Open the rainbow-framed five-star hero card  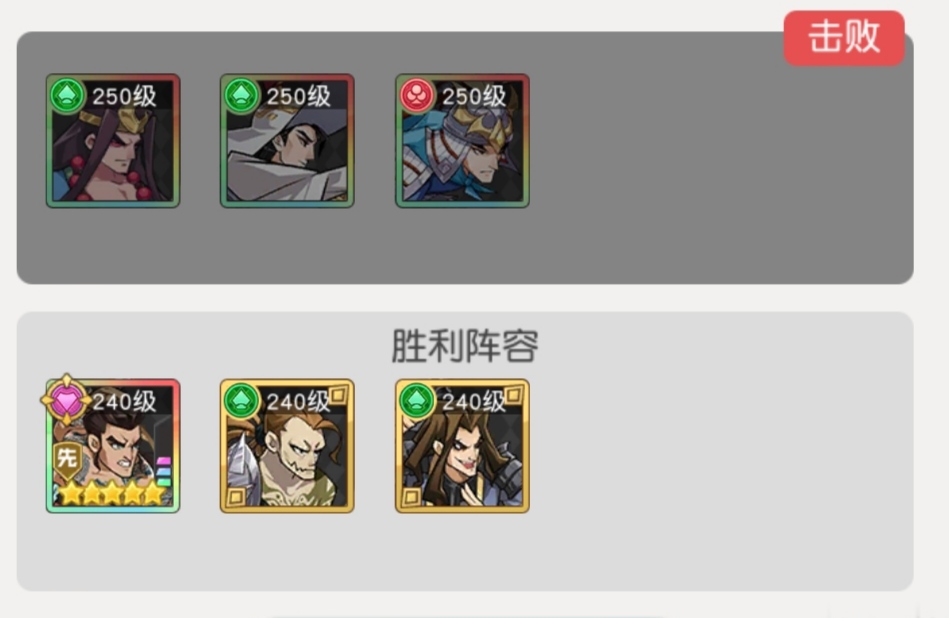(x=113, y=446)
